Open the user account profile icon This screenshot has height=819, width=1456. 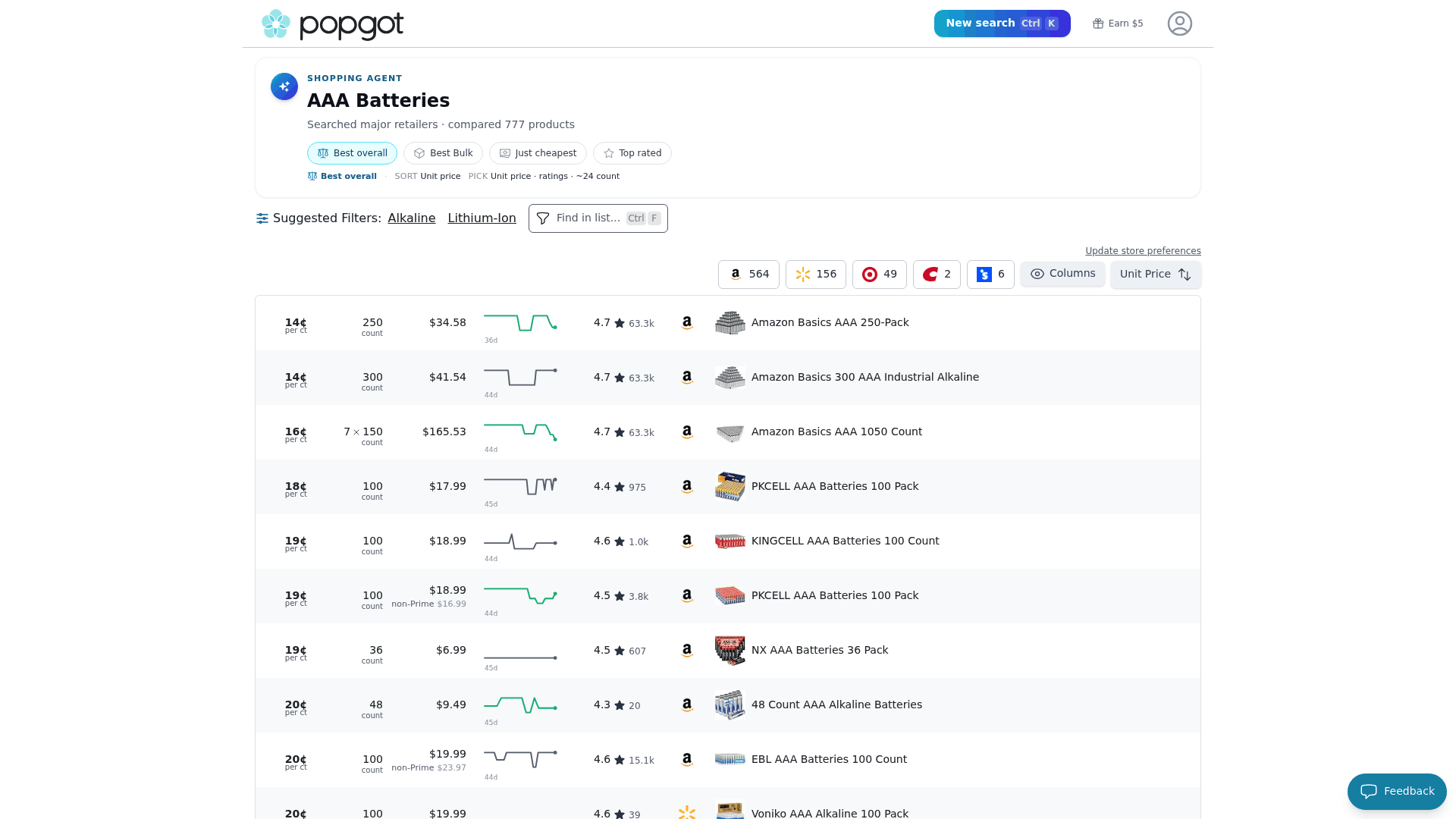coord(1179,24)
